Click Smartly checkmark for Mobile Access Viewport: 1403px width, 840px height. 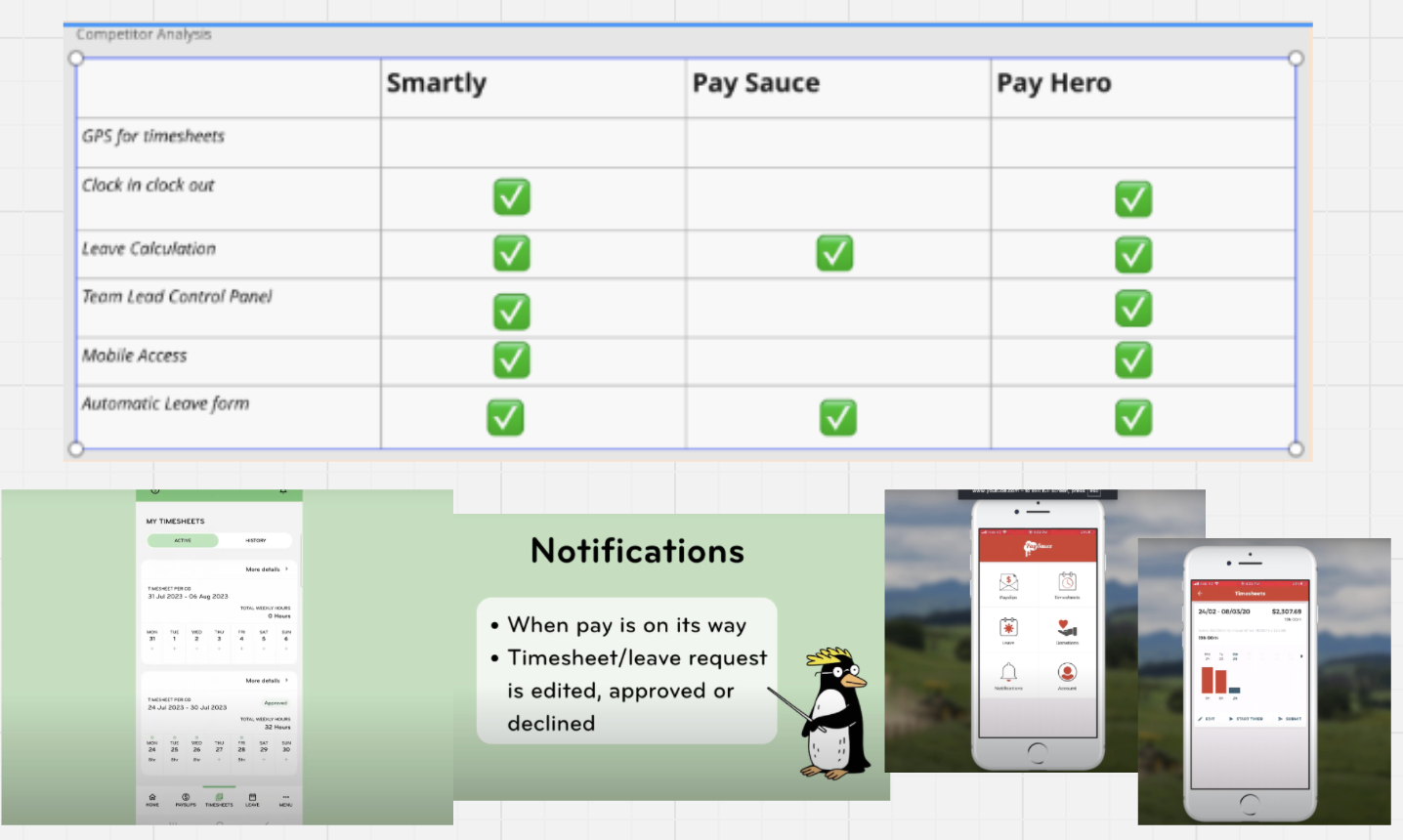[511, 359]
